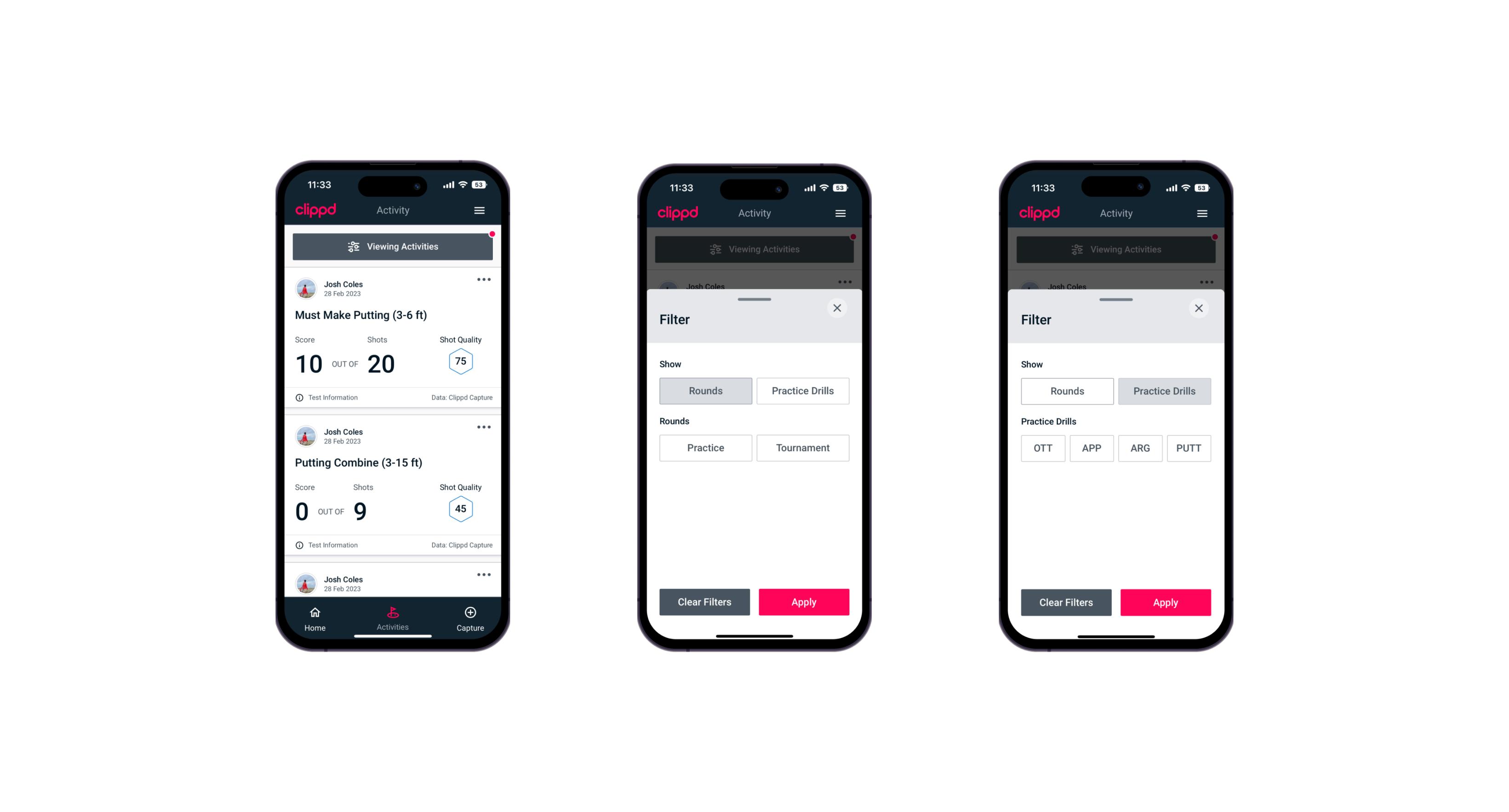Select the Practice round filter option
This screenshot has height=812, width=1509.
(706, 448)
